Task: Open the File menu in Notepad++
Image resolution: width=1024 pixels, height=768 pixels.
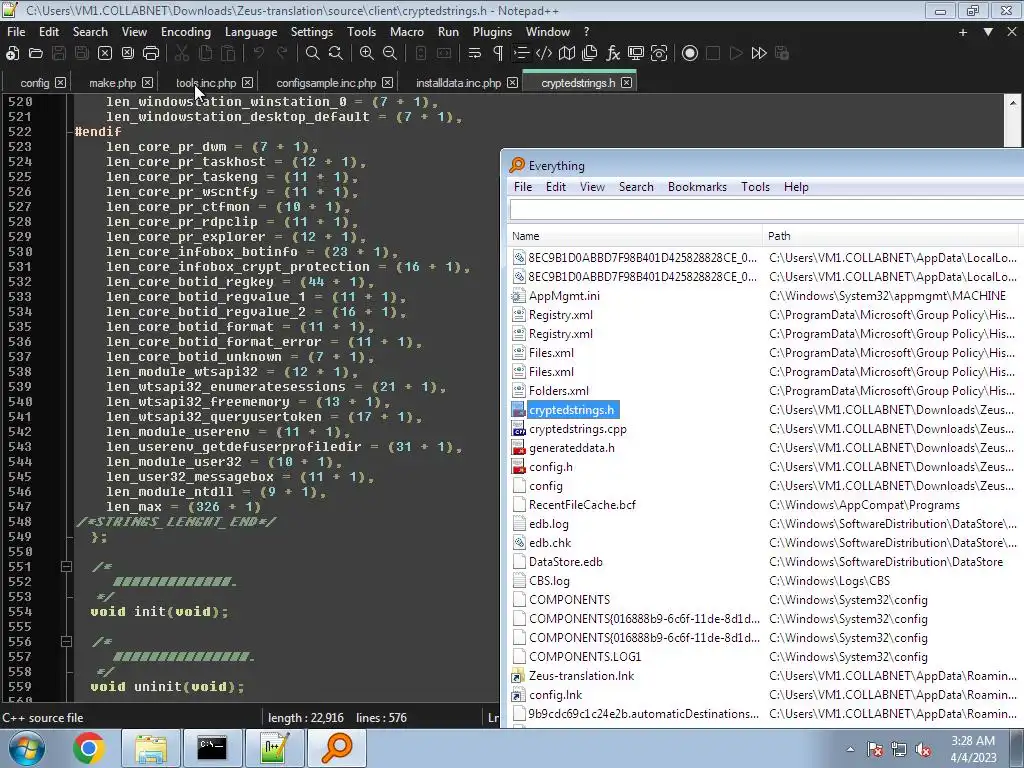Action: [16, 31]
